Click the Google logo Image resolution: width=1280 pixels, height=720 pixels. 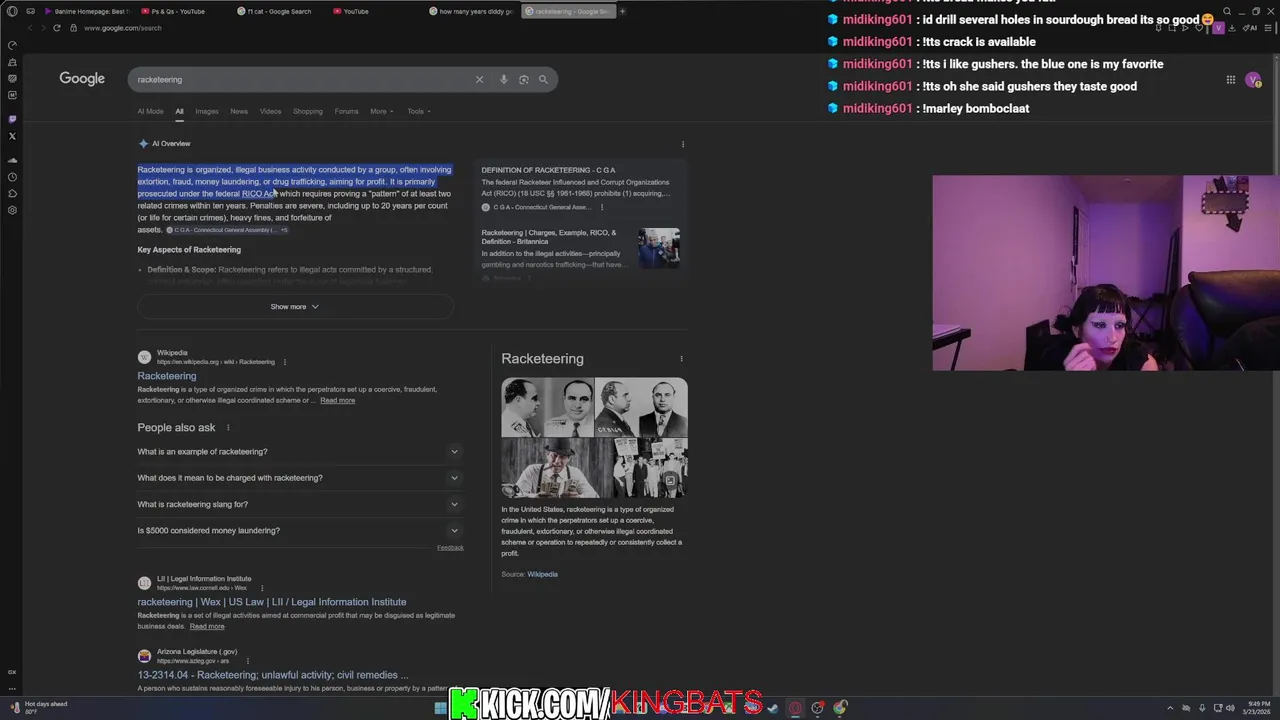click(82, 79)
